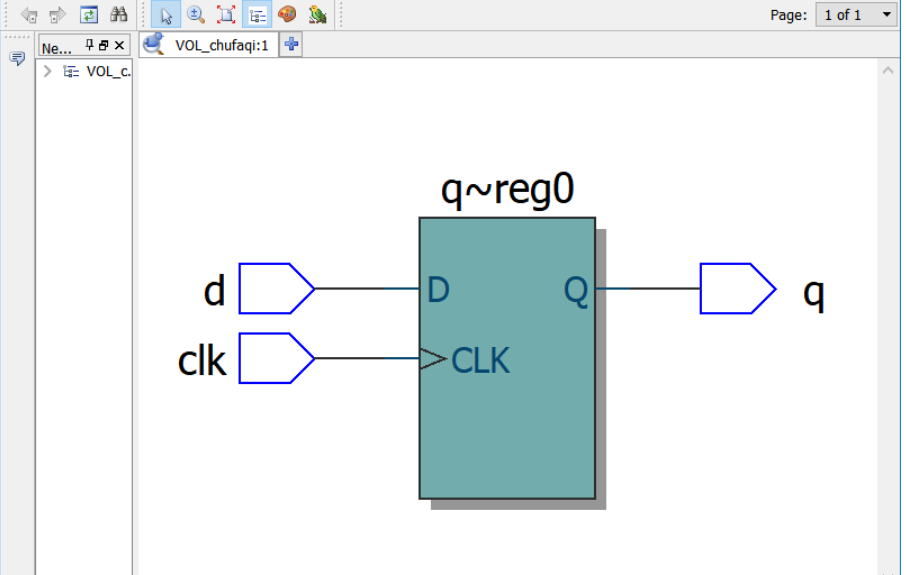
Task: Click the comment bubble icon in sidebar
Action: click(x=17, y=58)
